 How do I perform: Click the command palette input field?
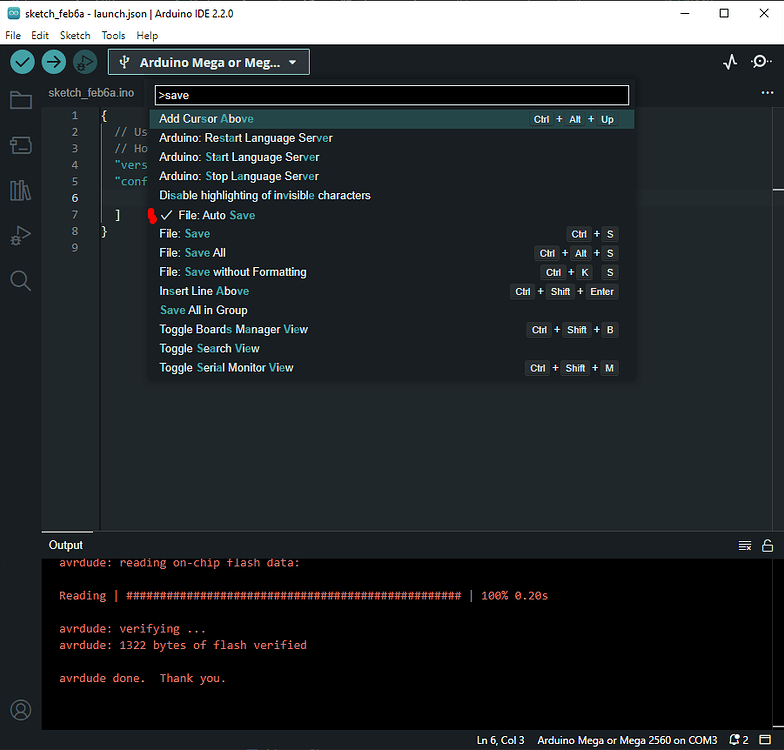pyautogui.click(x=392, y=95)
